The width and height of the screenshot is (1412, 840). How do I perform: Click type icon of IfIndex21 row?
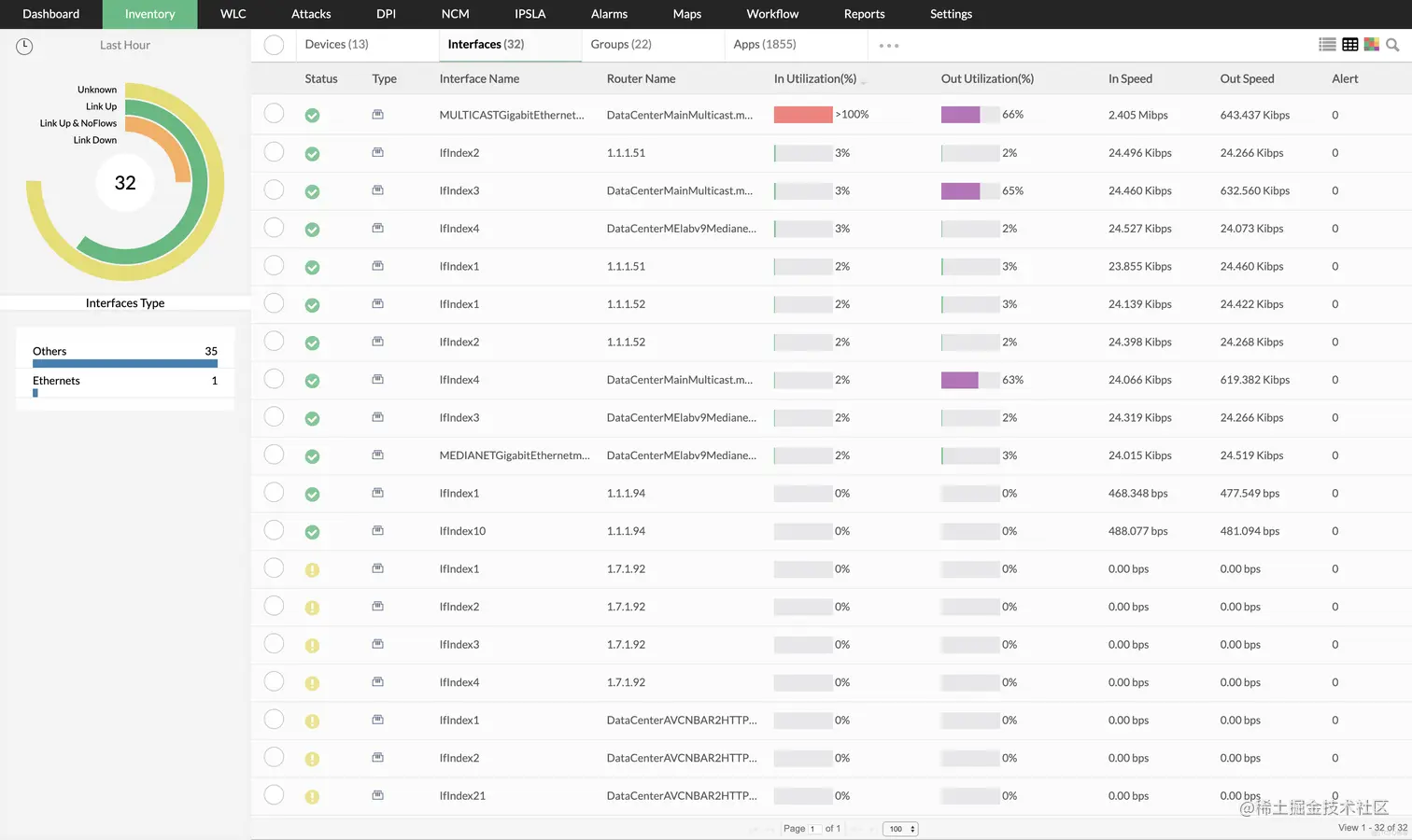(378, 796)
